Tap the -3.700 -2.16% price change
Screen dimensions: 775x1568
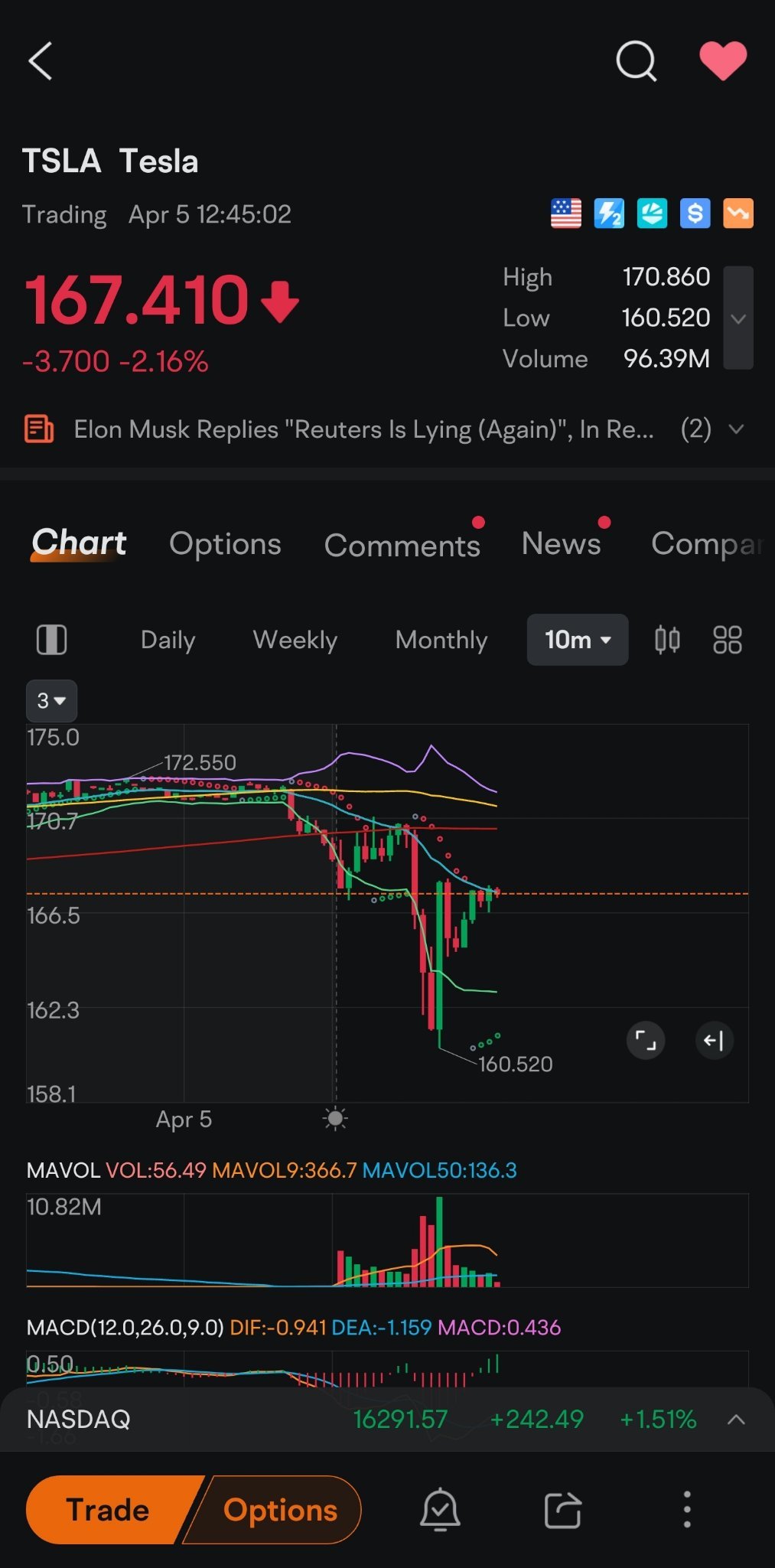click(x=116, y=361)
